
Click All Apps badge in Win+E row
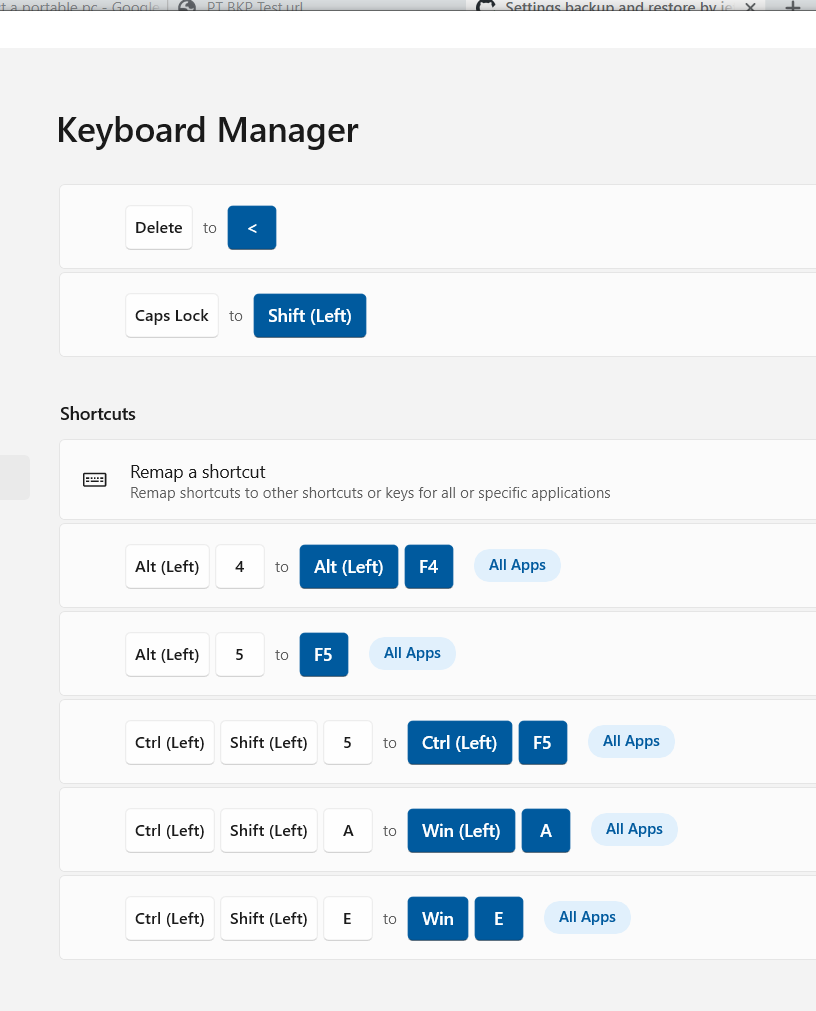click(587, 918)
